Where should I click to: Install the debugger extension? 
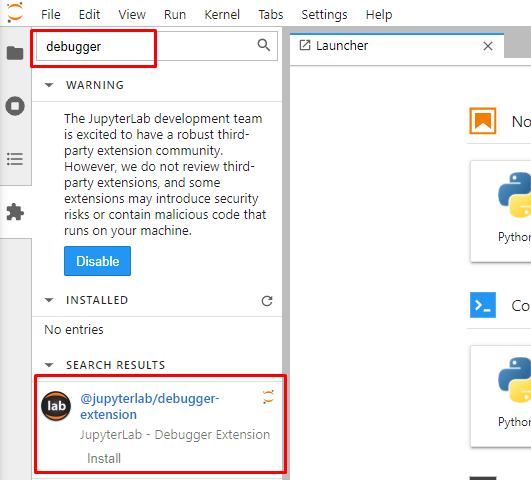coord(104,458)
